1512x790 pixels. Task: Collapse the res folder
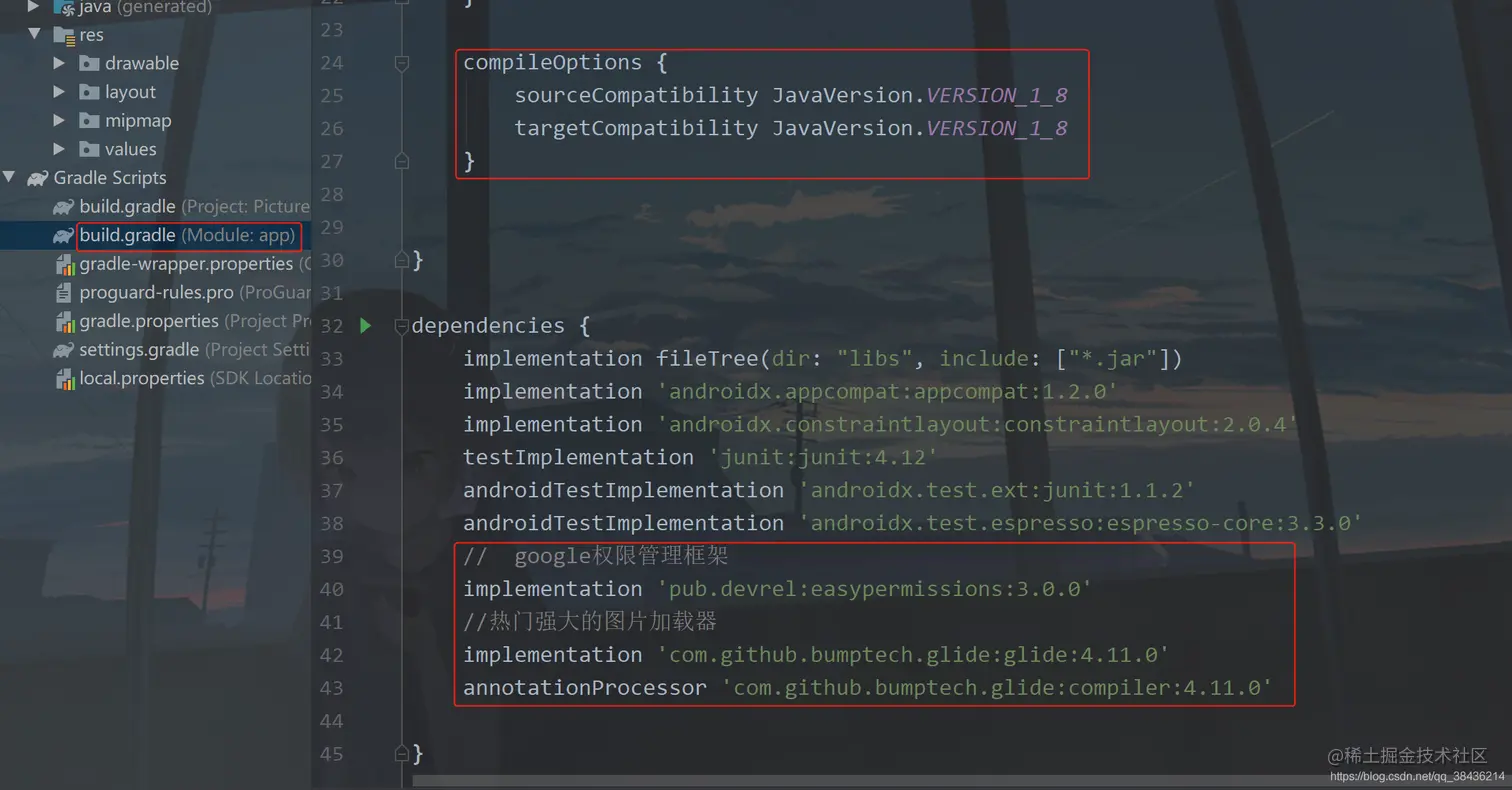coord(35,34)
